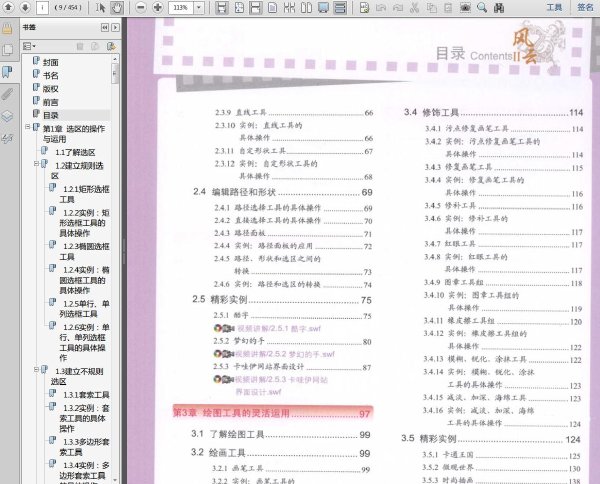The image size is (600, 484).
Task: Click TOC entry 2.4 编辑路径和形状
Action: pos(283,192)
